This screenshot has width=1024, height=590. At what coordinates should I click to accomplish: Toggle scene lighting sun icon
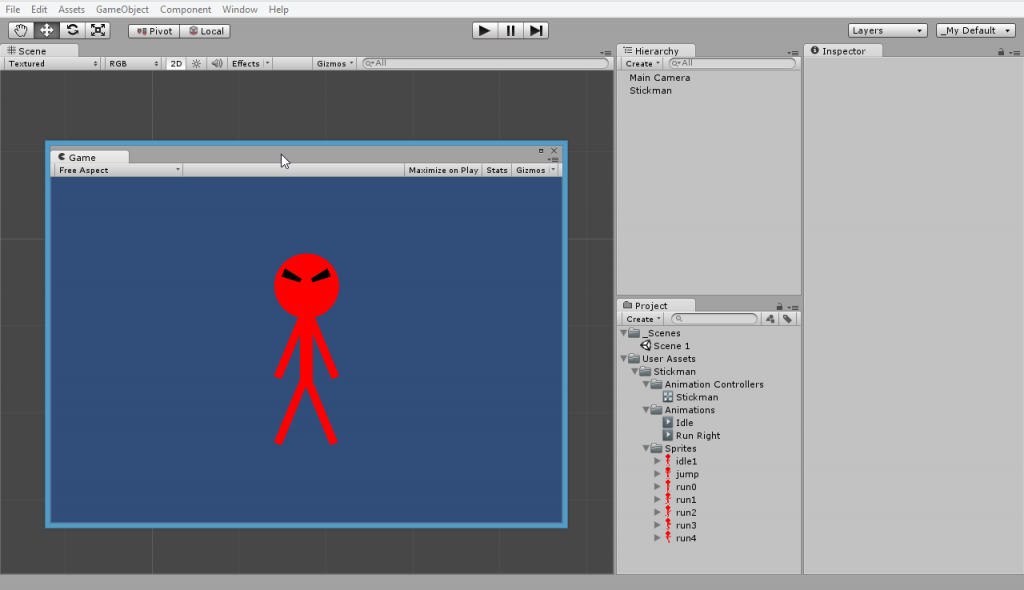coord(196,64)
